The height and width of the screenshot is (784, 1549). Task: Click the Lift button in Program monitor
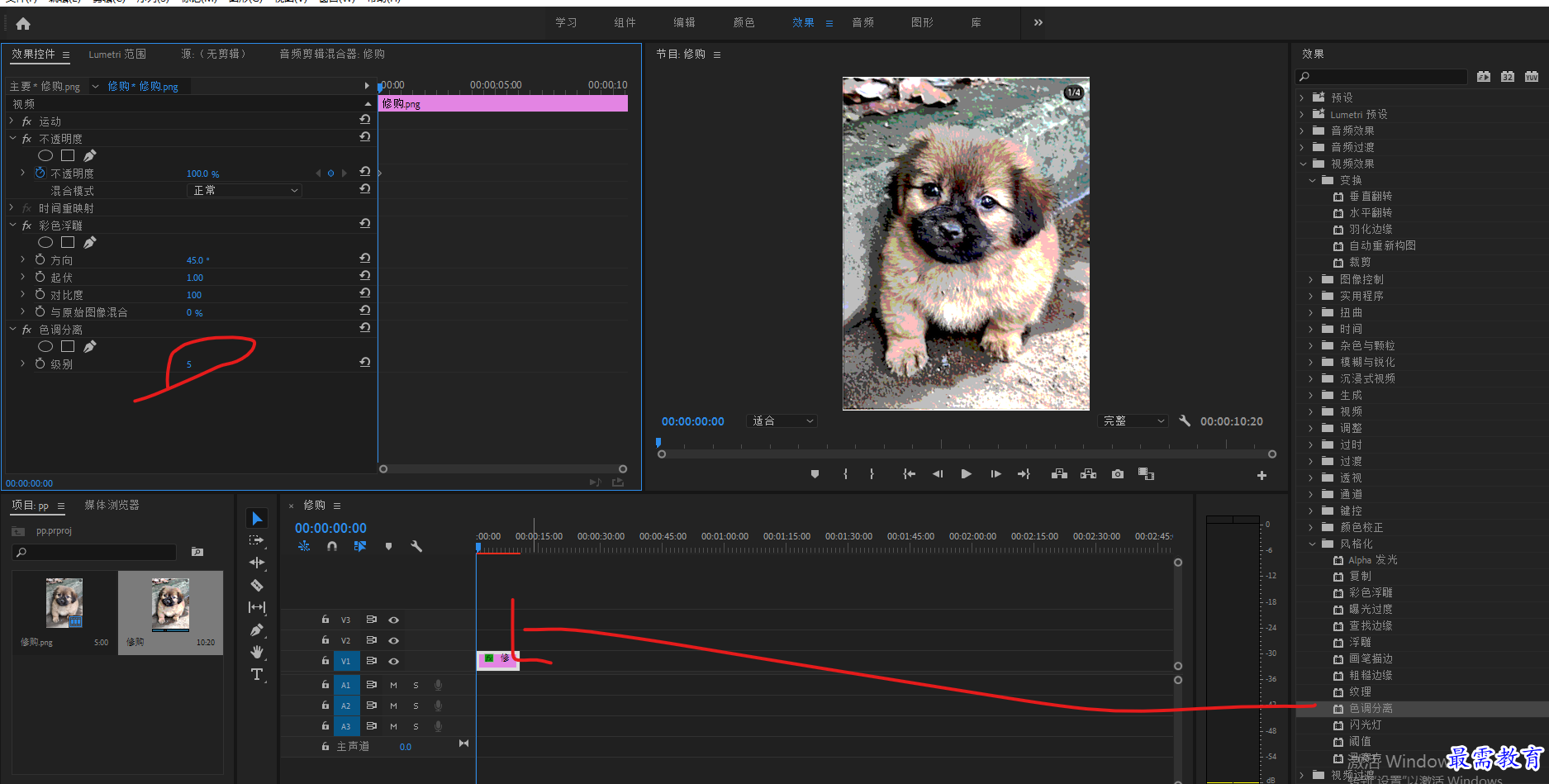[x=1059, y=474]
